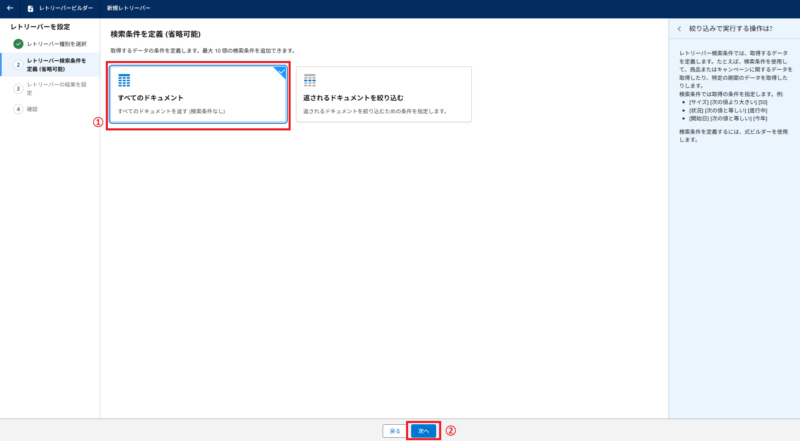The image size is (800, 441).
Task: Click the step 3 circle icon
Action: tap(18, 88)
